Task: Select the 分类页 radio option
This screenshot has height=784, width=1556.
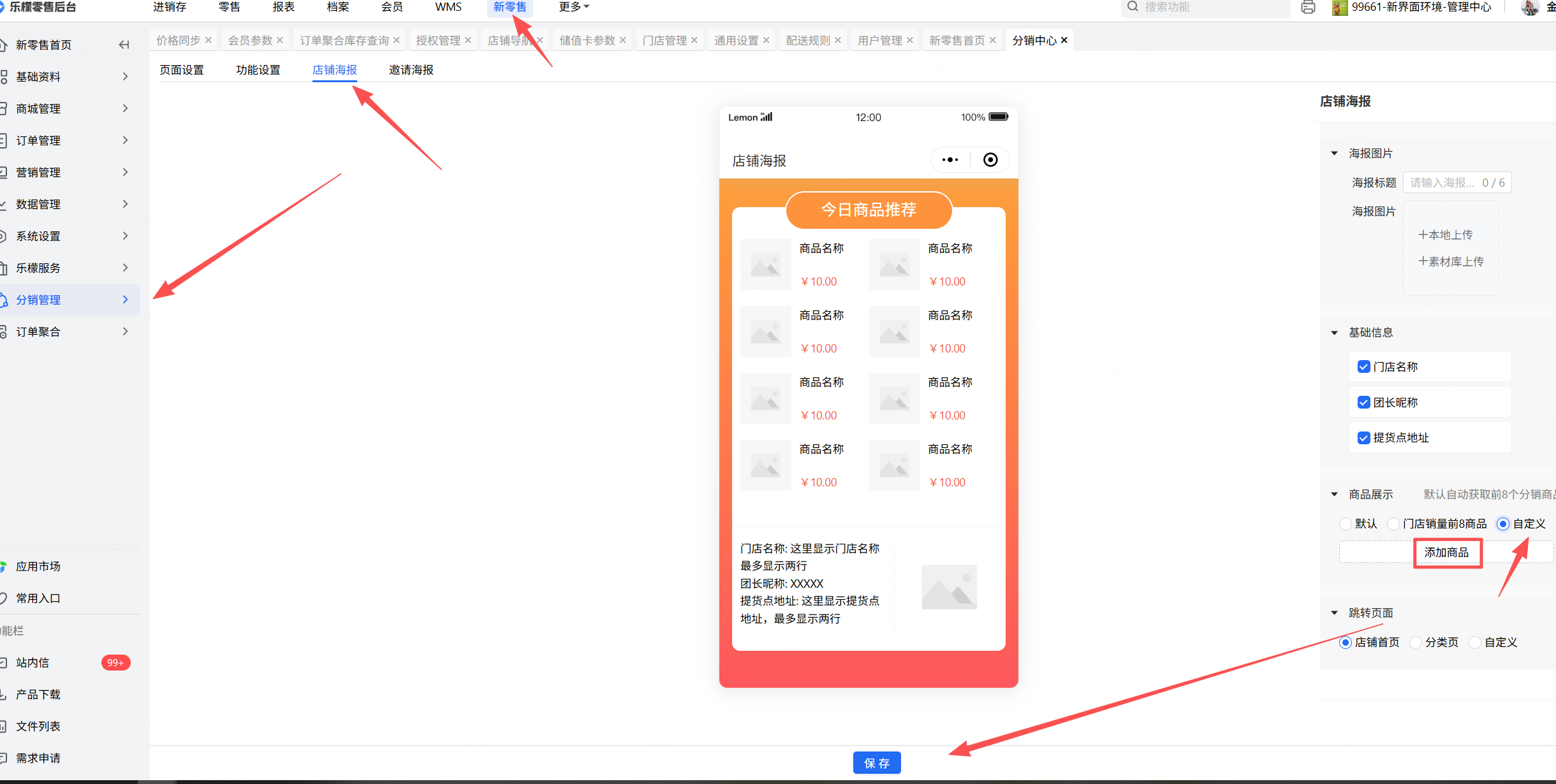Action: coord(1416,642)
